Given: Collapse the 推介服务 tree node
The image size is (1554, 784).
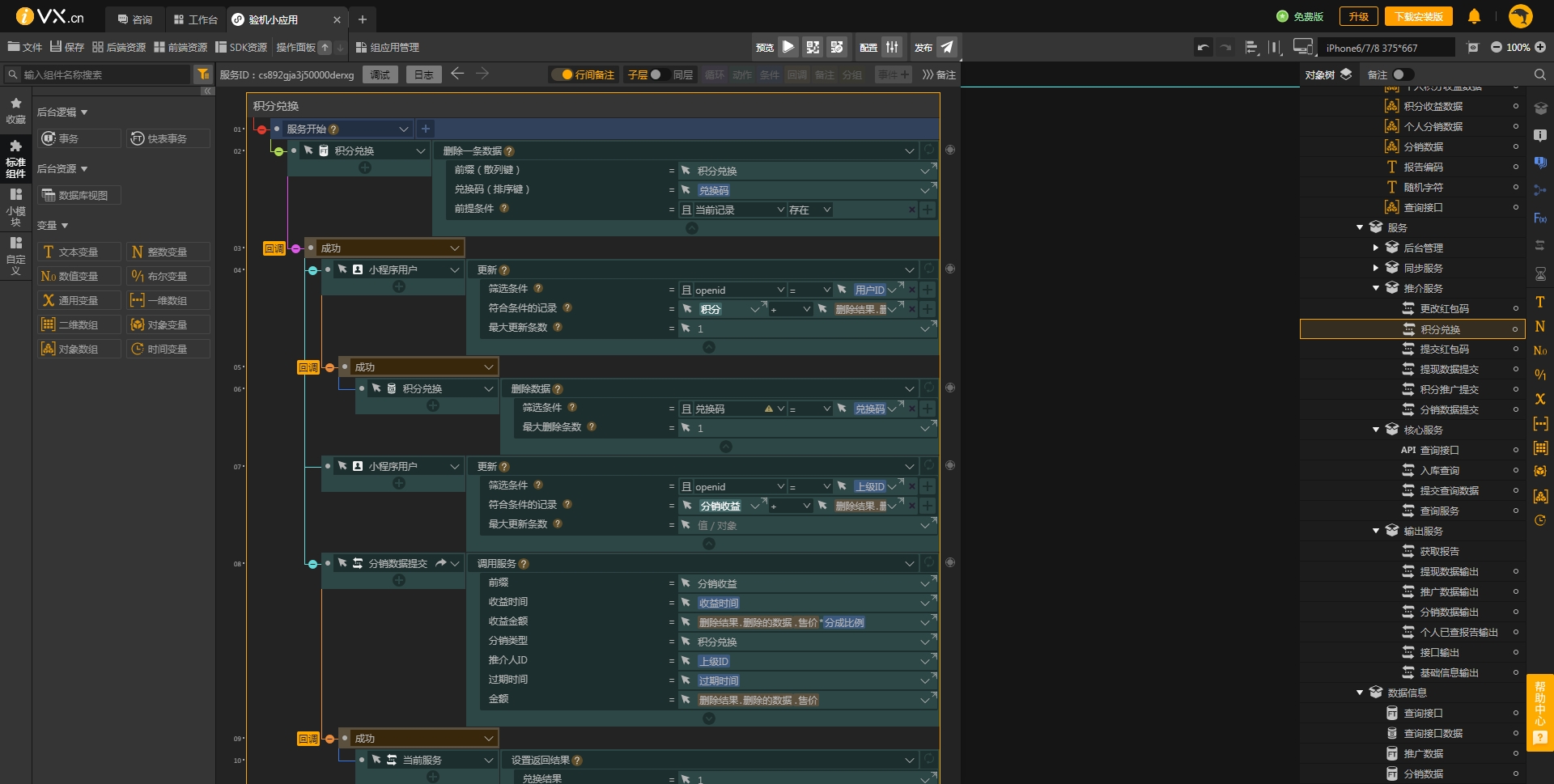Looking at the screenshot, I should 1375,288.
